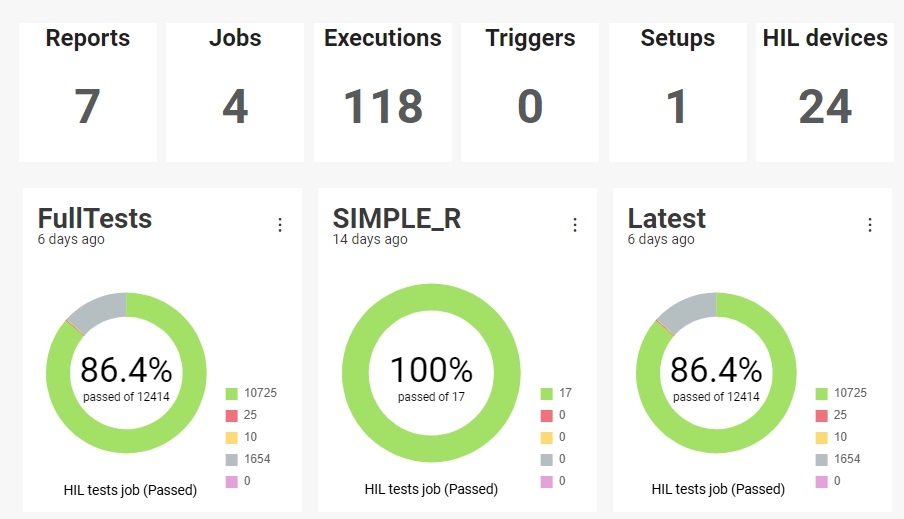Open the Setups summary tile
Viewport: 904px width, 519px height.
click(x=677, y=92)
